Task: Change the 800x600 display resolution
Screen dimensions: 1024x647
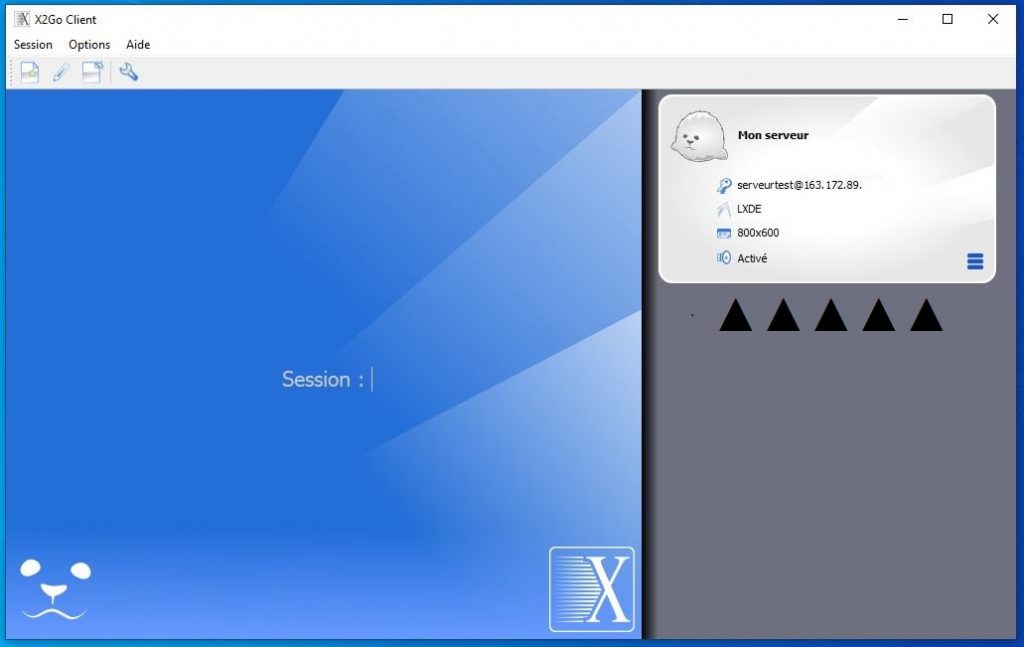Action: pos(758,233)
